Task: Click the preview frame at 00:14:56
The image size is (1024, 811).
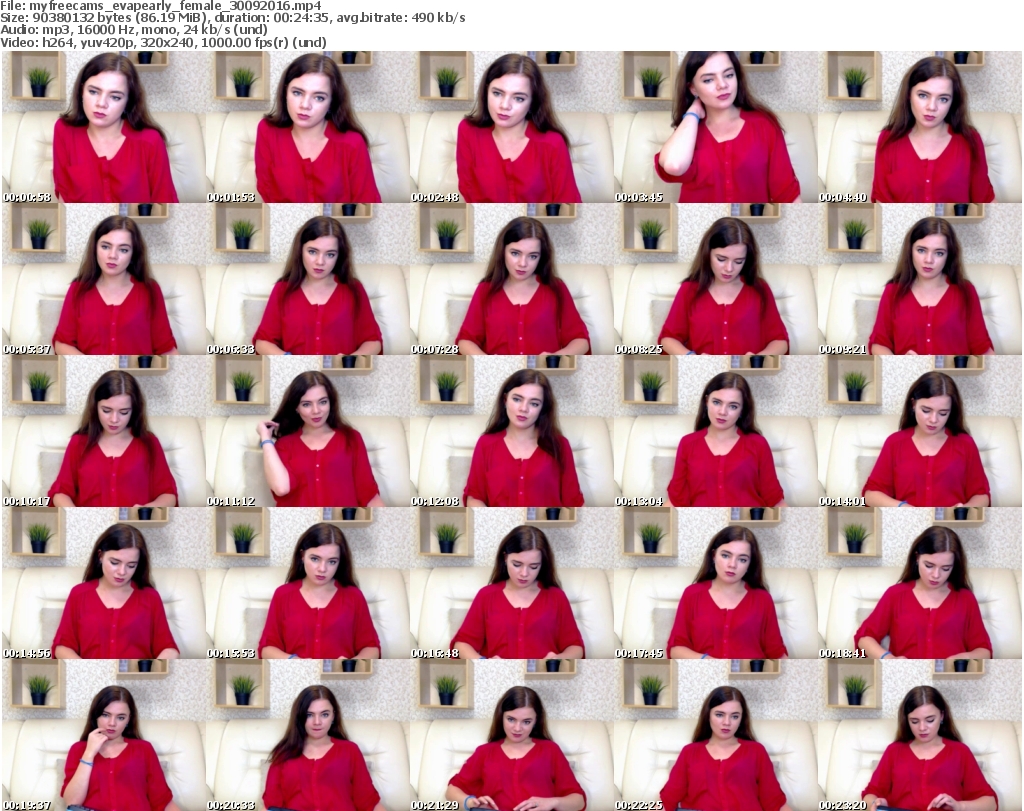Action: point(104,583)
